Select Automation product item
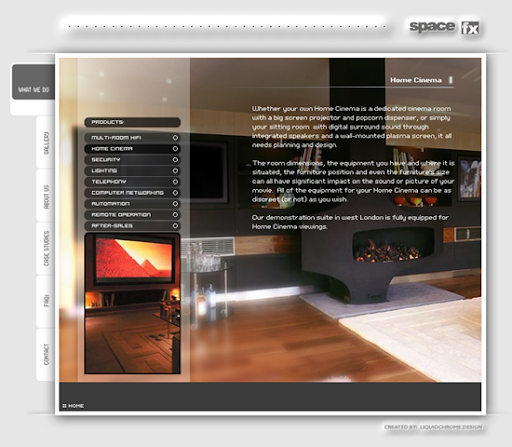The height and width of the screenshot is (447, 512). [132, 204]
